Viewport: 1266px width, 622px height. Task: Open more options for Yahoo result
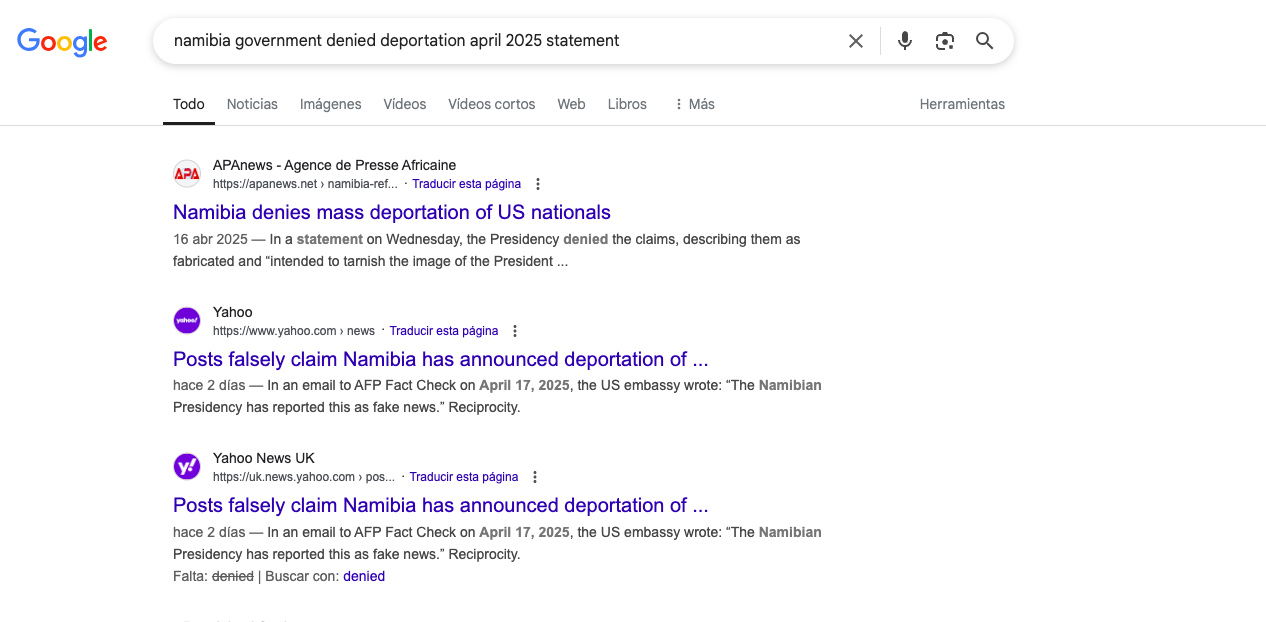click(515, 331)
